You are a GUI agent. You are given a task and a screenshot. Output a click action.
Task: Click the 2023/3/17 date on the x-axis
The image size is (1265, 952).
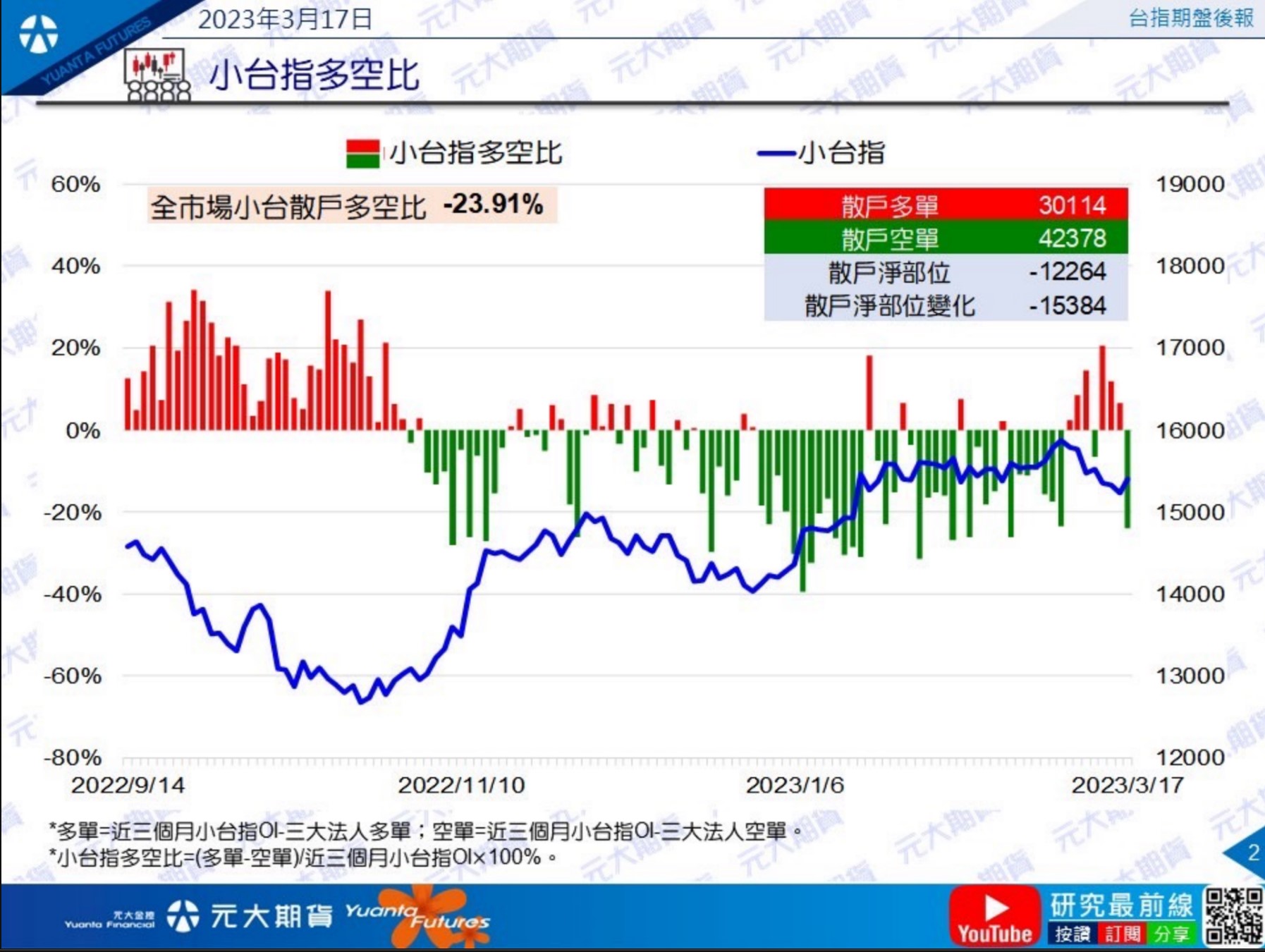click(1127, 785)
